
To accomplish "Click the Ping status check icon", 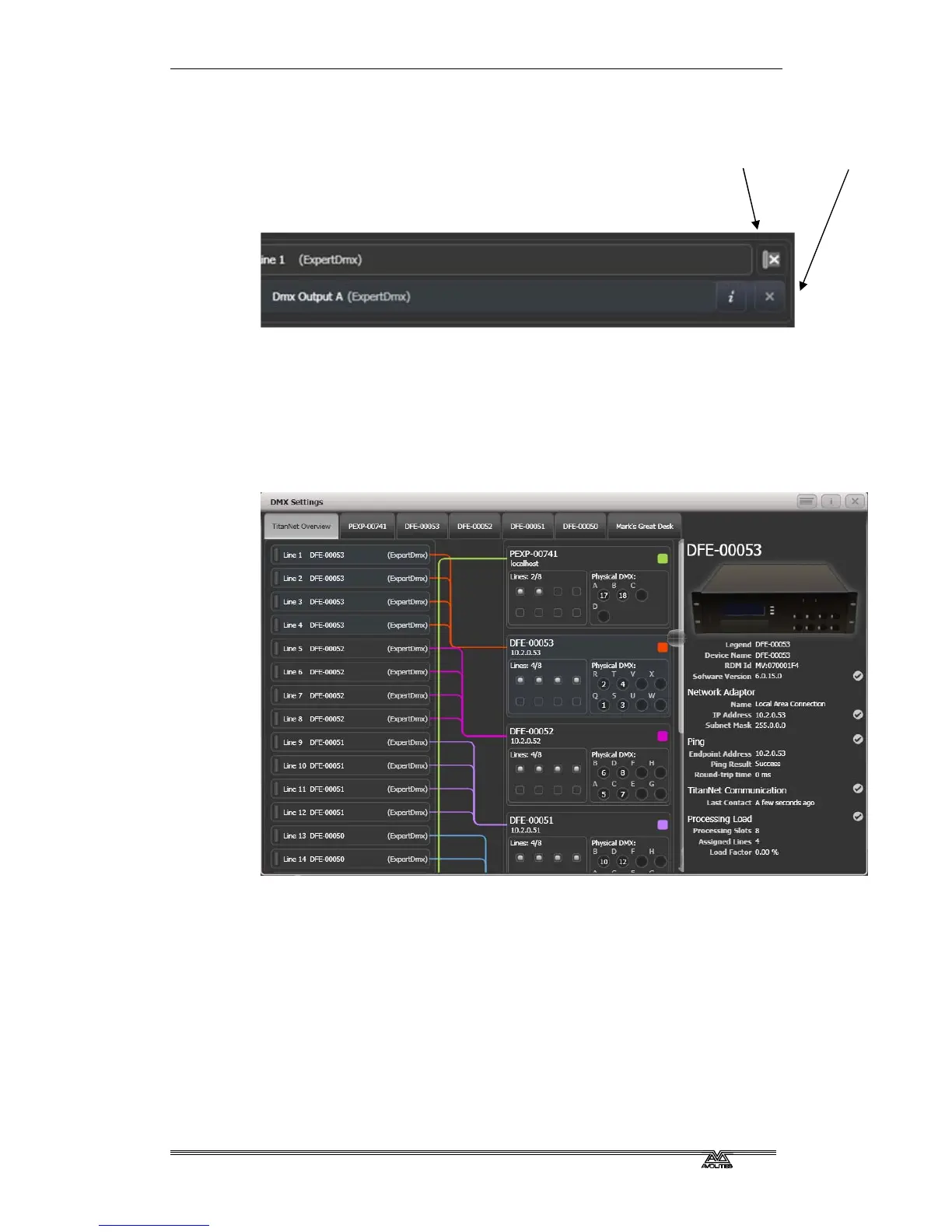I will click(858, 739).
